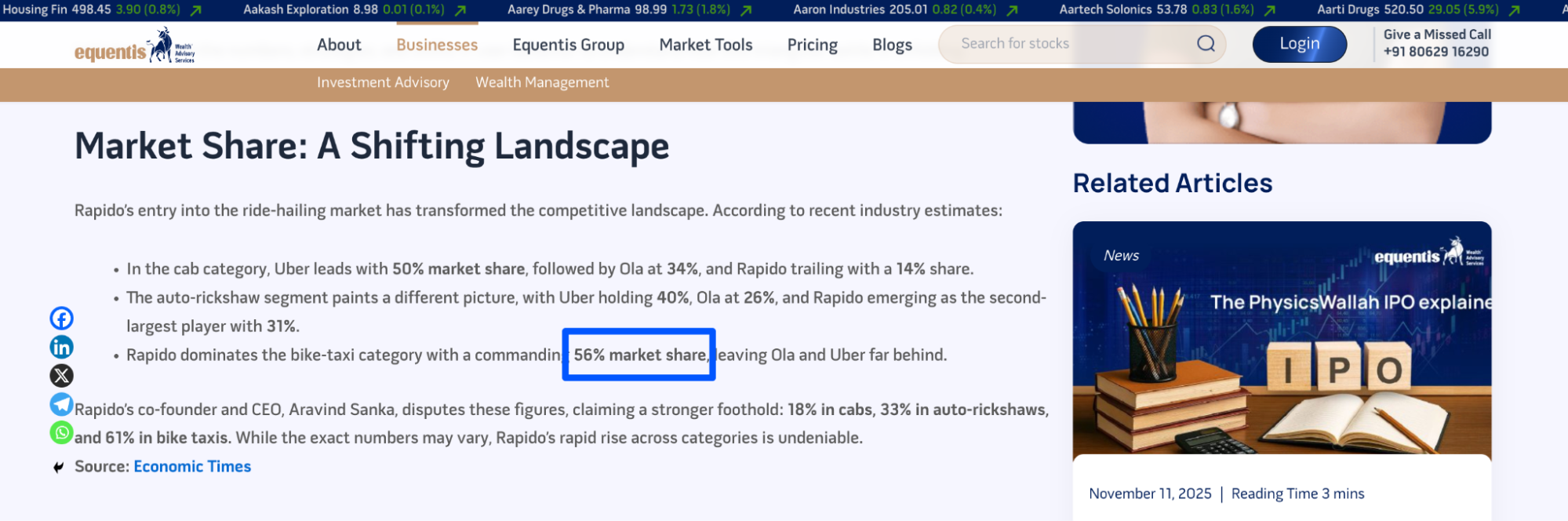Image resolution: width=1568 pixels, height=521 pixels.
Task: Click the 50% market share bold text
Action: point(459,269)
